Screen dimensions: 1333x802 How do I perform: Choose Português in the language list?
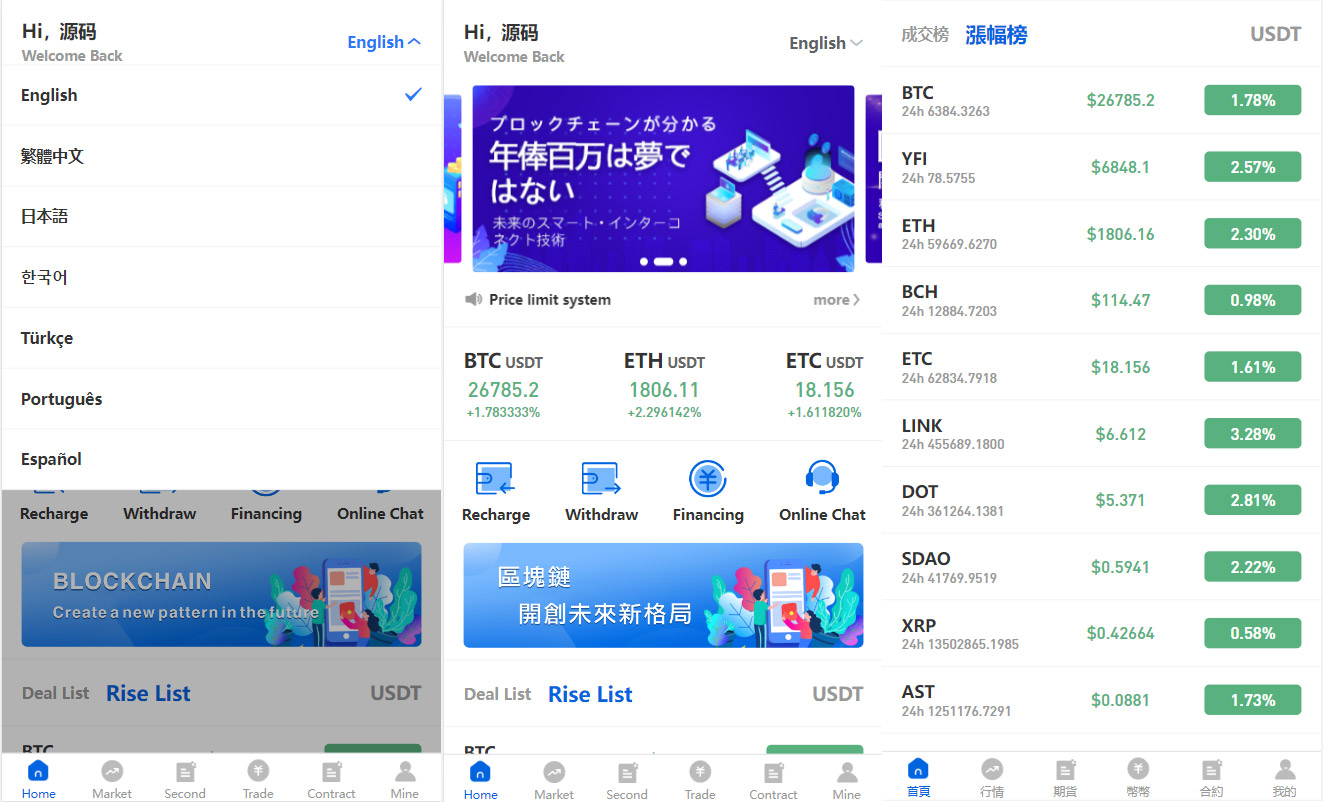221,399
